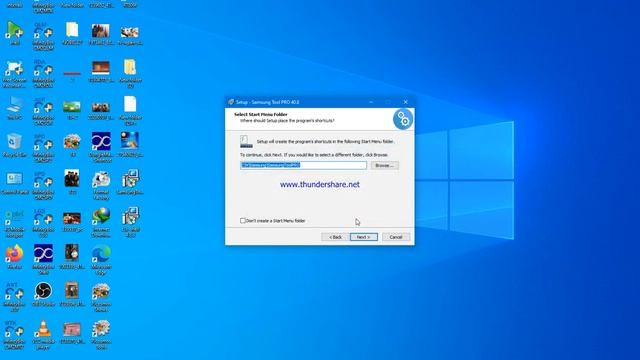Click the Browse... button in Setup

pos(384,165)
